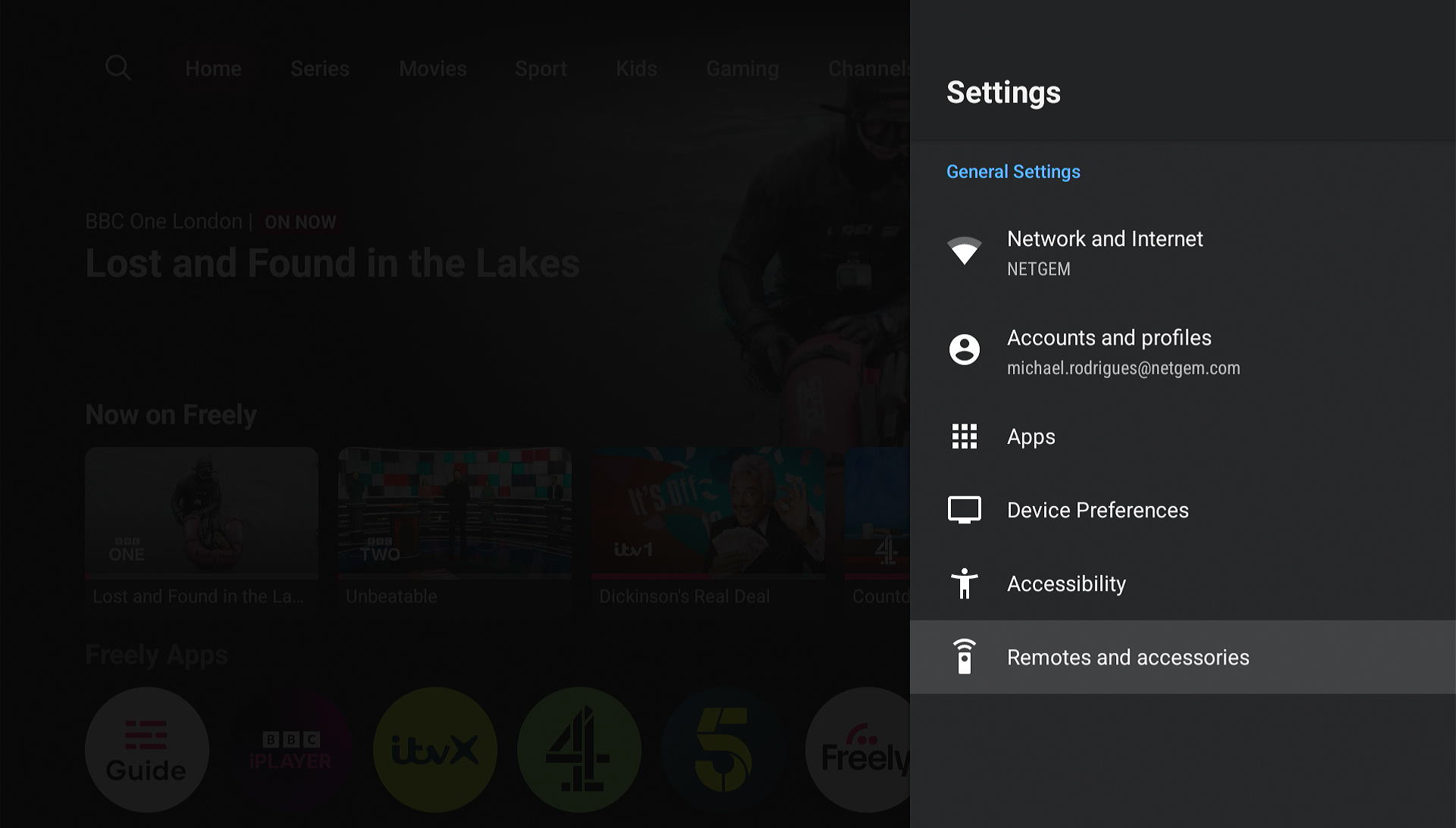Click the Dickinson's Real Deal caption
1456x828 pixels.
684,597
